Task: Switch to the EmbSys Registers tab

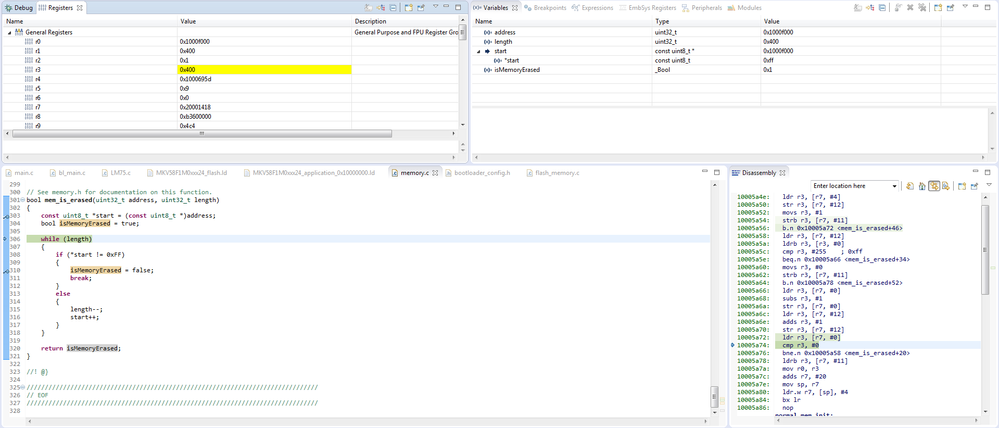Action: point(646,8)
